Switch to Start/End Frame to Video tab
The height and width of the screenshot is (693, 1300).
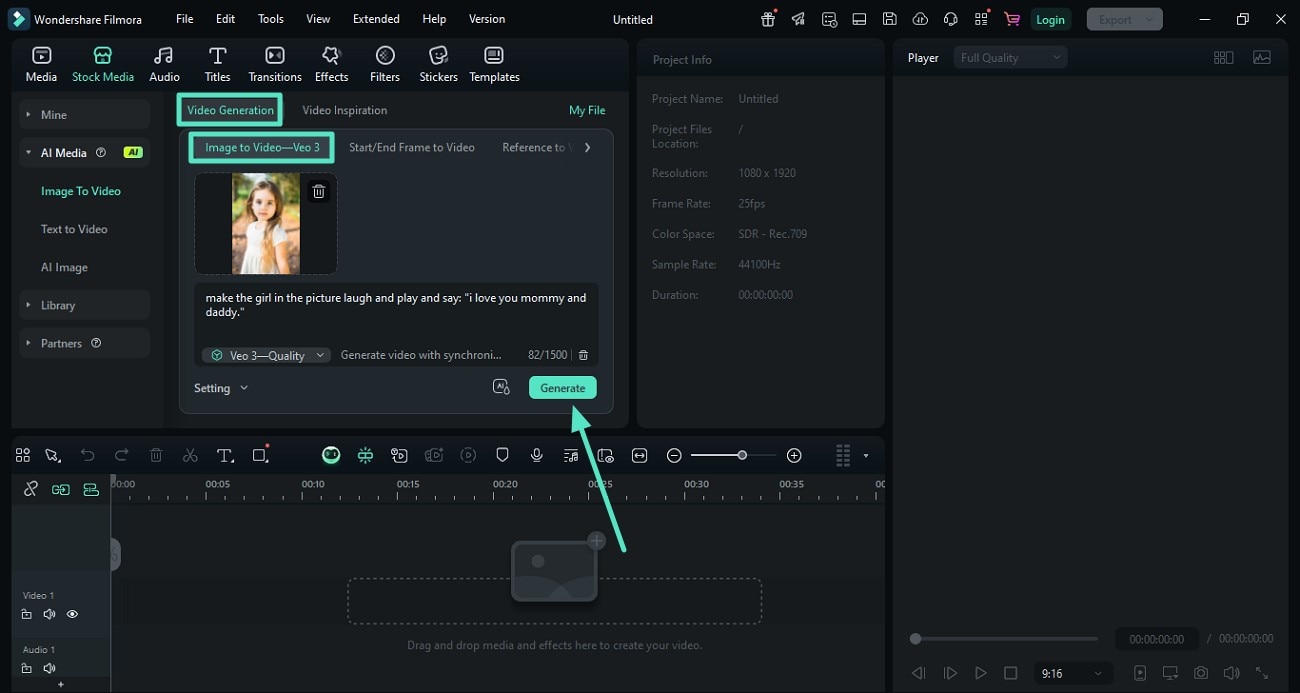(412, 147)
